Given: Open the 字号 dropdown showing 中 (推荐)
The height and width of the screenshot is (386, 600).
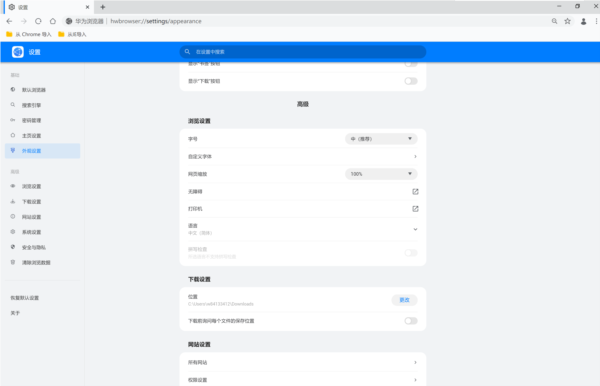Looking at the screenshot, I should pyautogui.click(x=381, y=139).
